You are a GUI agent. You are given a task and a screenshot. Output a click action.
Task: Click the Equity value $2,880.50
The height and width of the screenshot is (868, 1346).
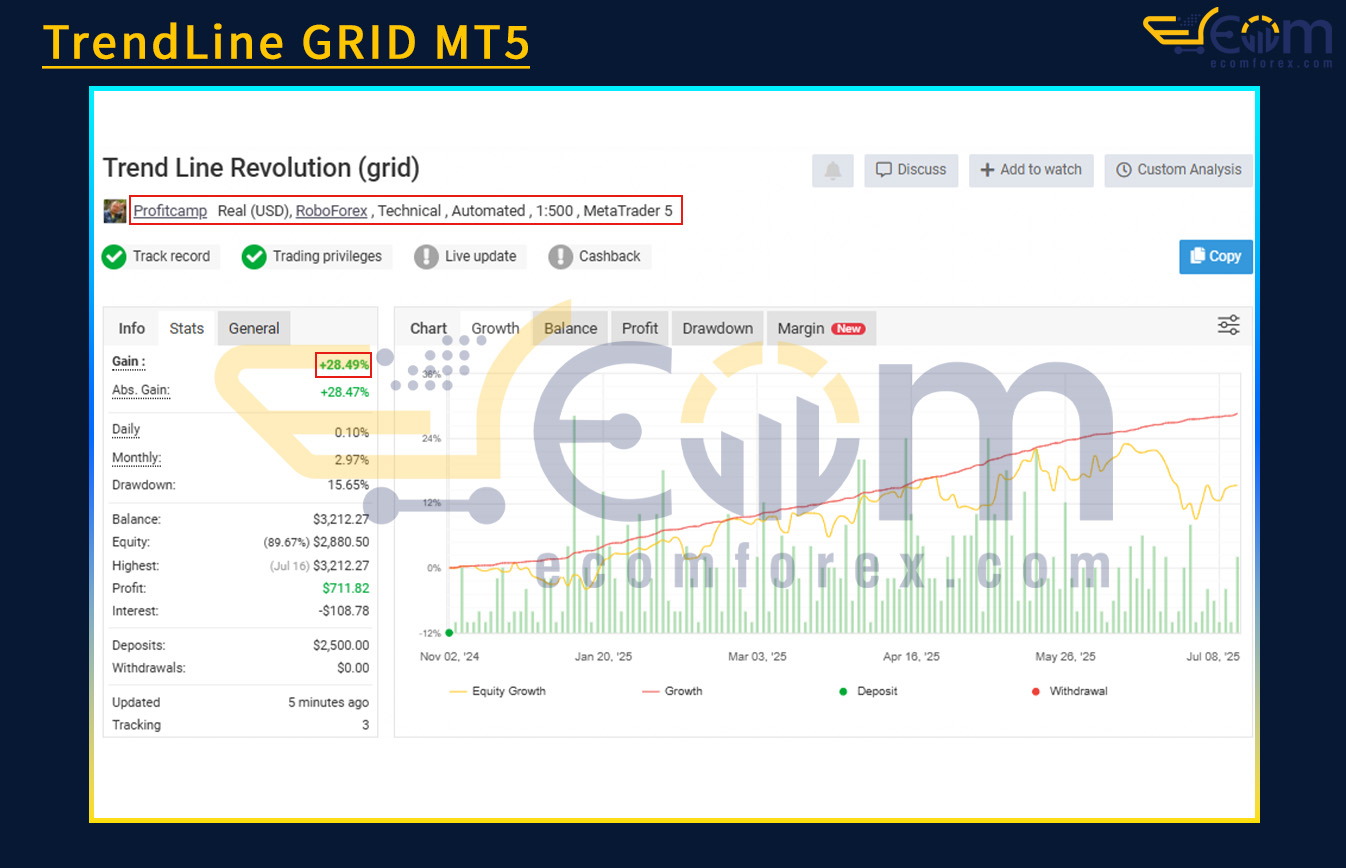point(341,542)
